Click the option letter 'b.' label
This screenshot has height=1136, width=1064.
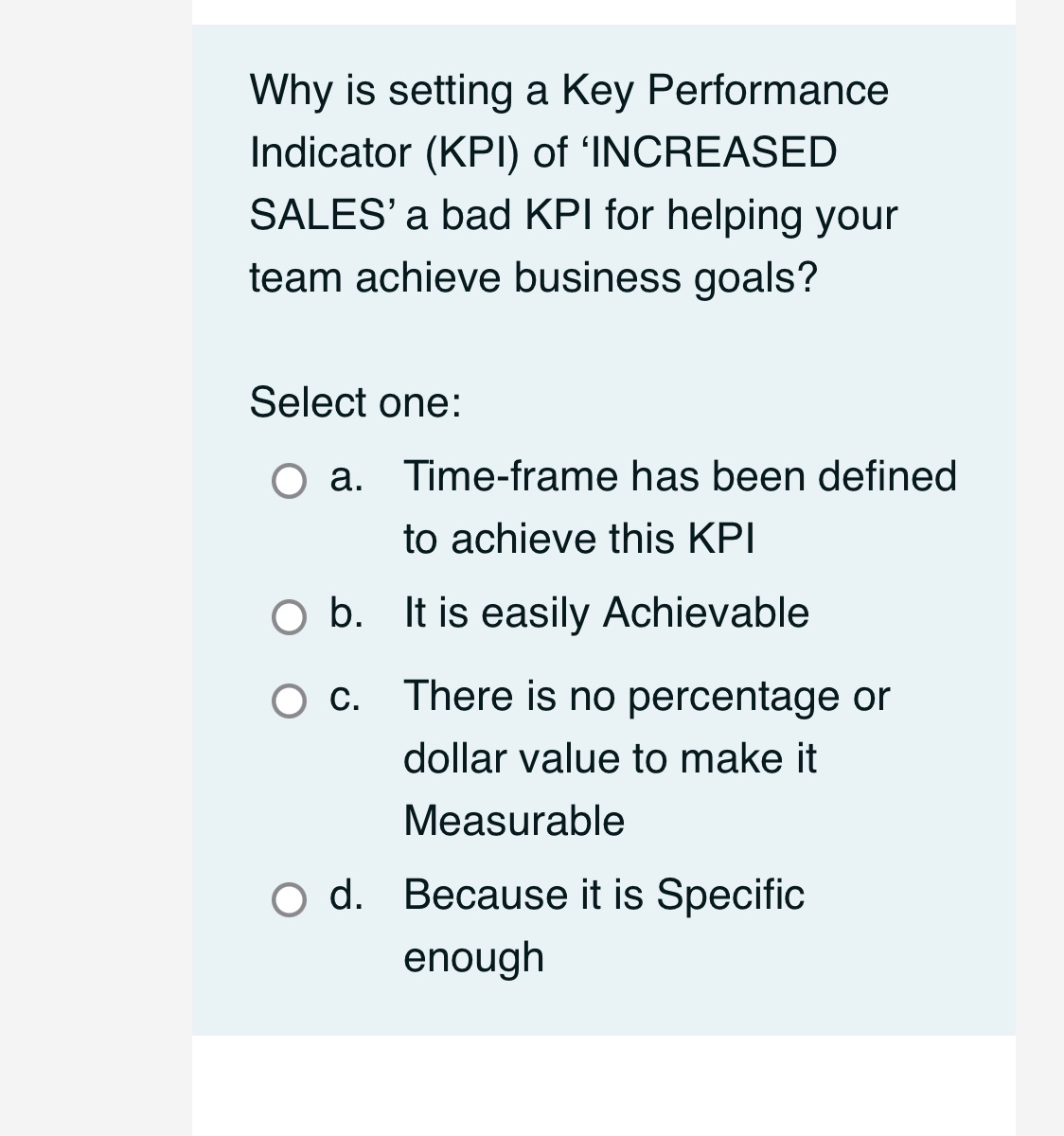346,614
